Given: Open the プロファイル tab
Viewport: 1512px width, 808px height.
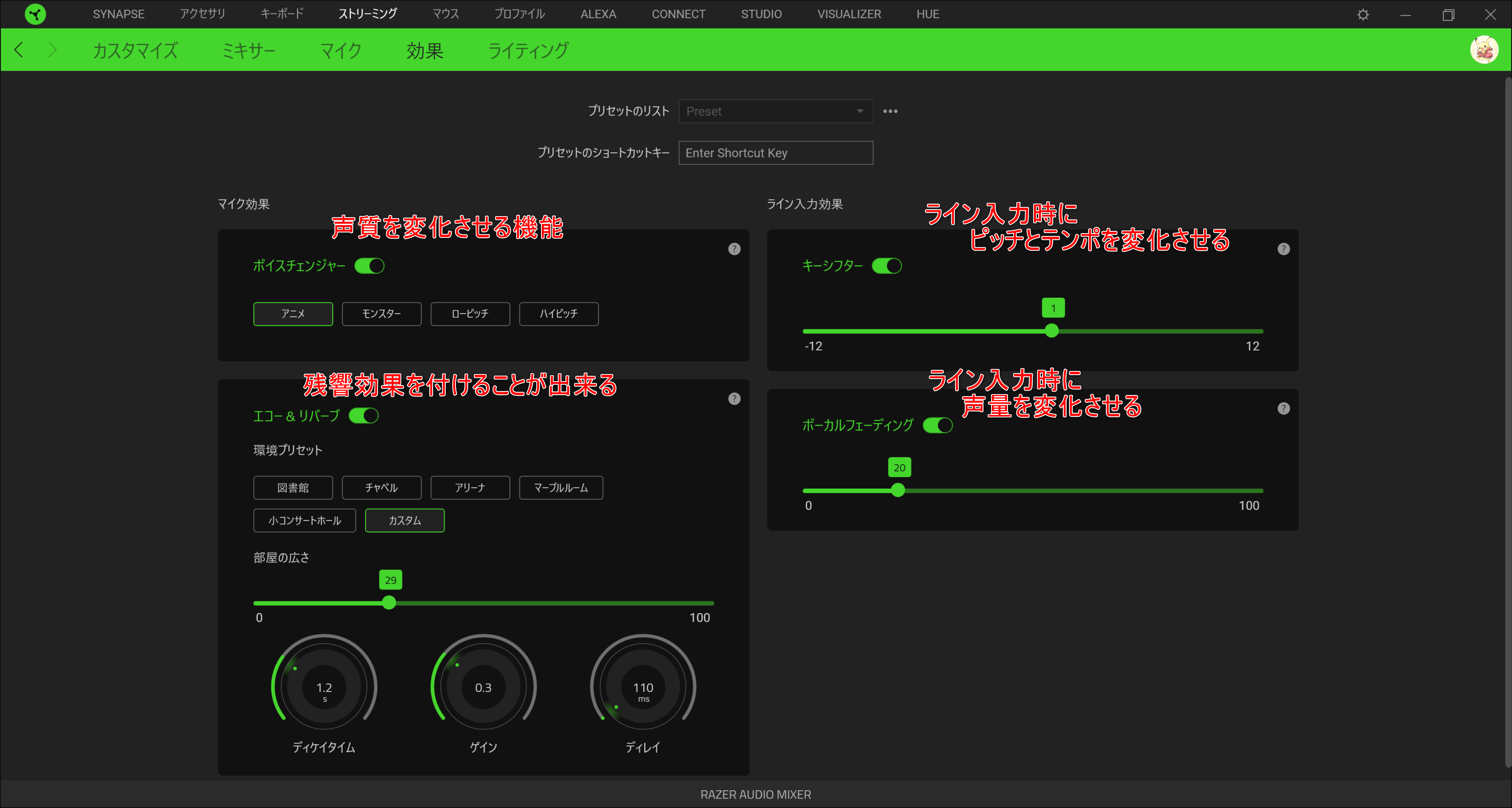Looking at the screenshot, I should [519, 14].
